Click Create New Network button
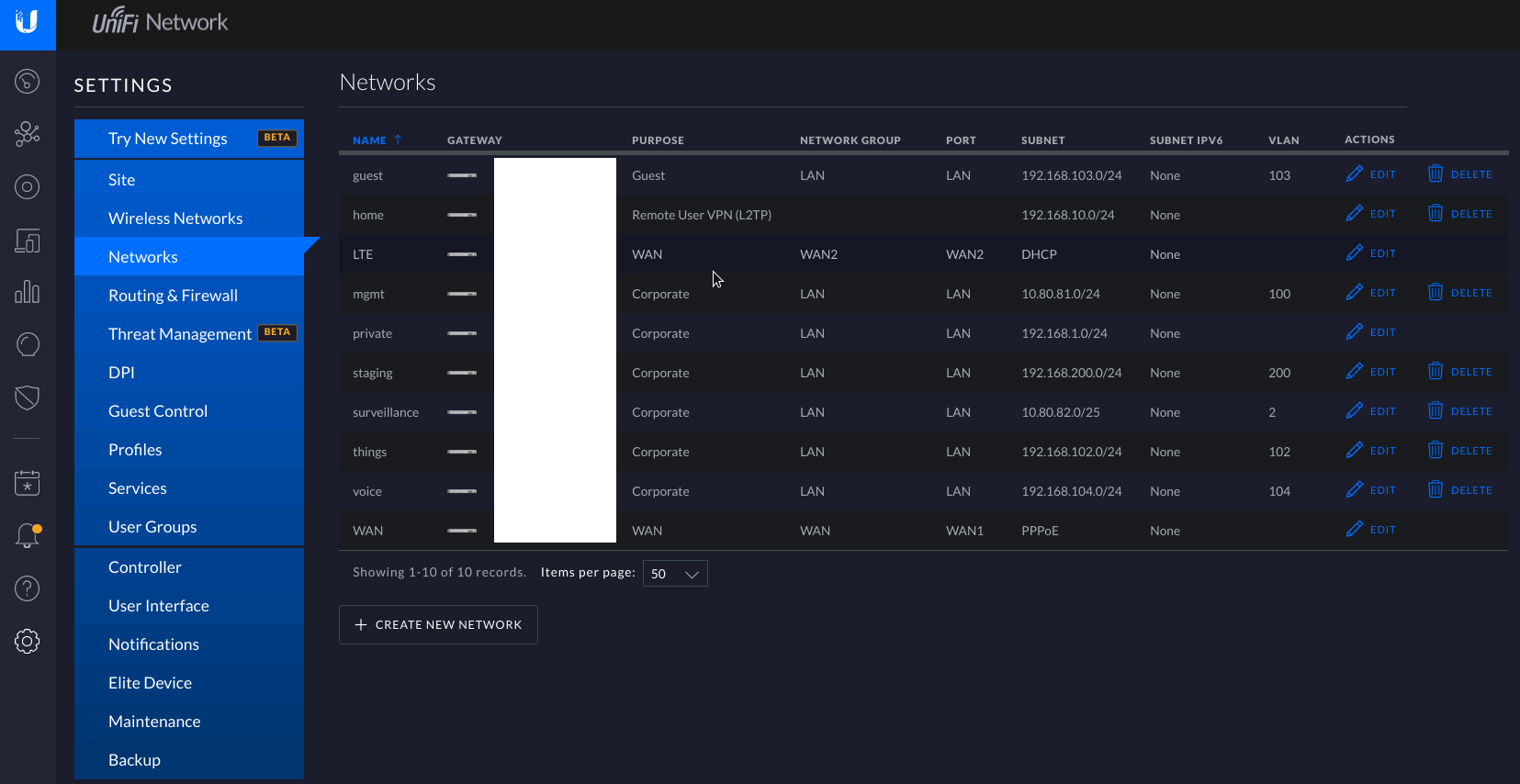 pyautogui.click(x=438, y=624)
